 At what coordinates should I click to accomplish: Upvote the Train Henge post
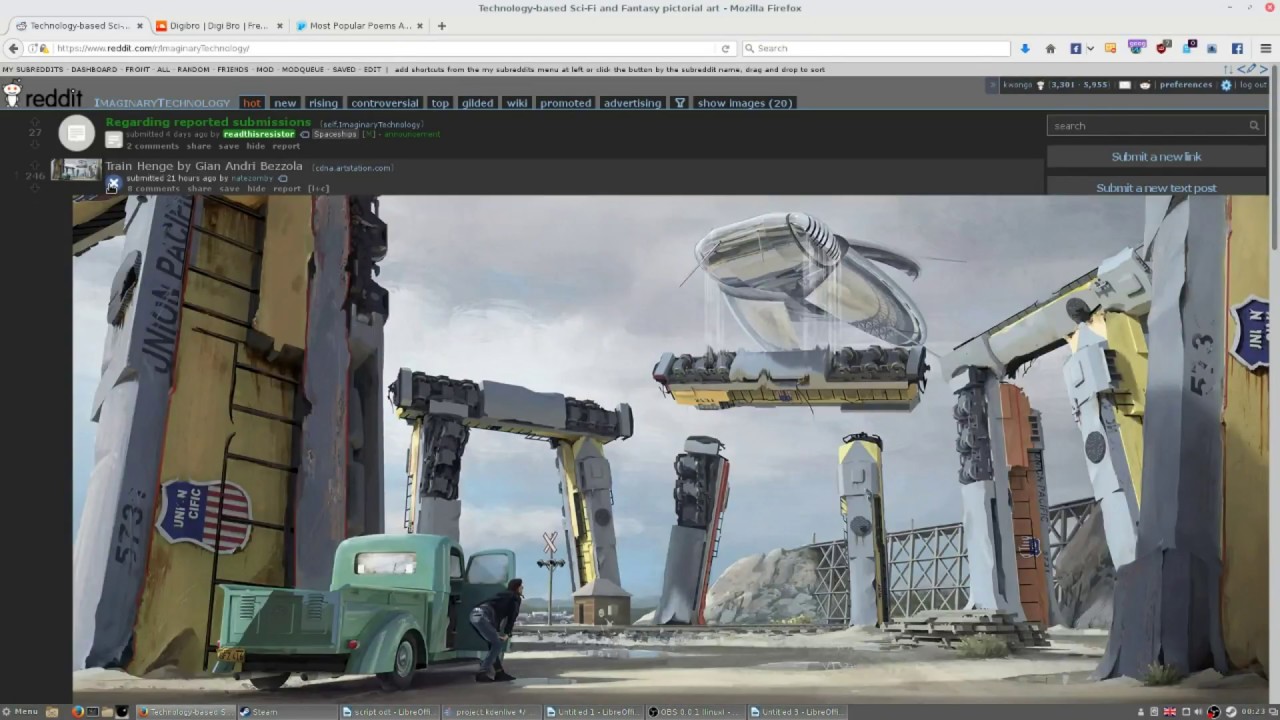35,165
